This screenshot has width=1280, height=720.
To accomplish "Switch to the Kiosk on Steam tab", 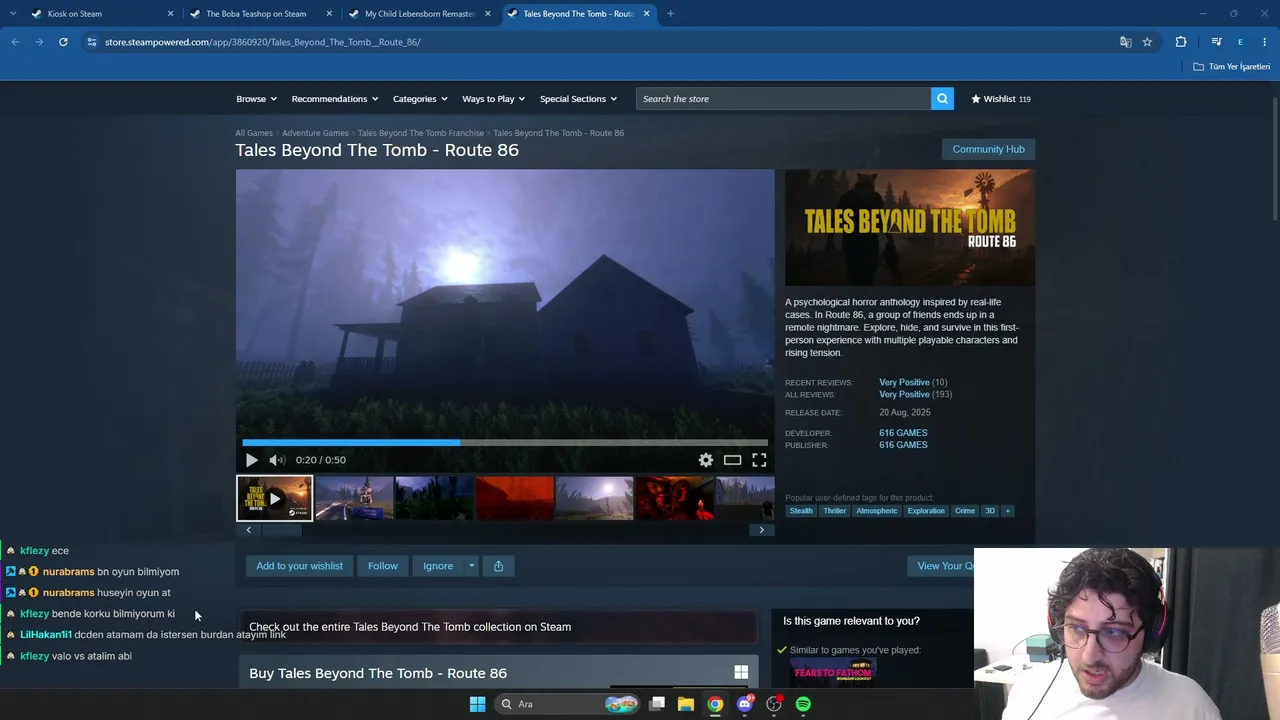I will (100, 14).
